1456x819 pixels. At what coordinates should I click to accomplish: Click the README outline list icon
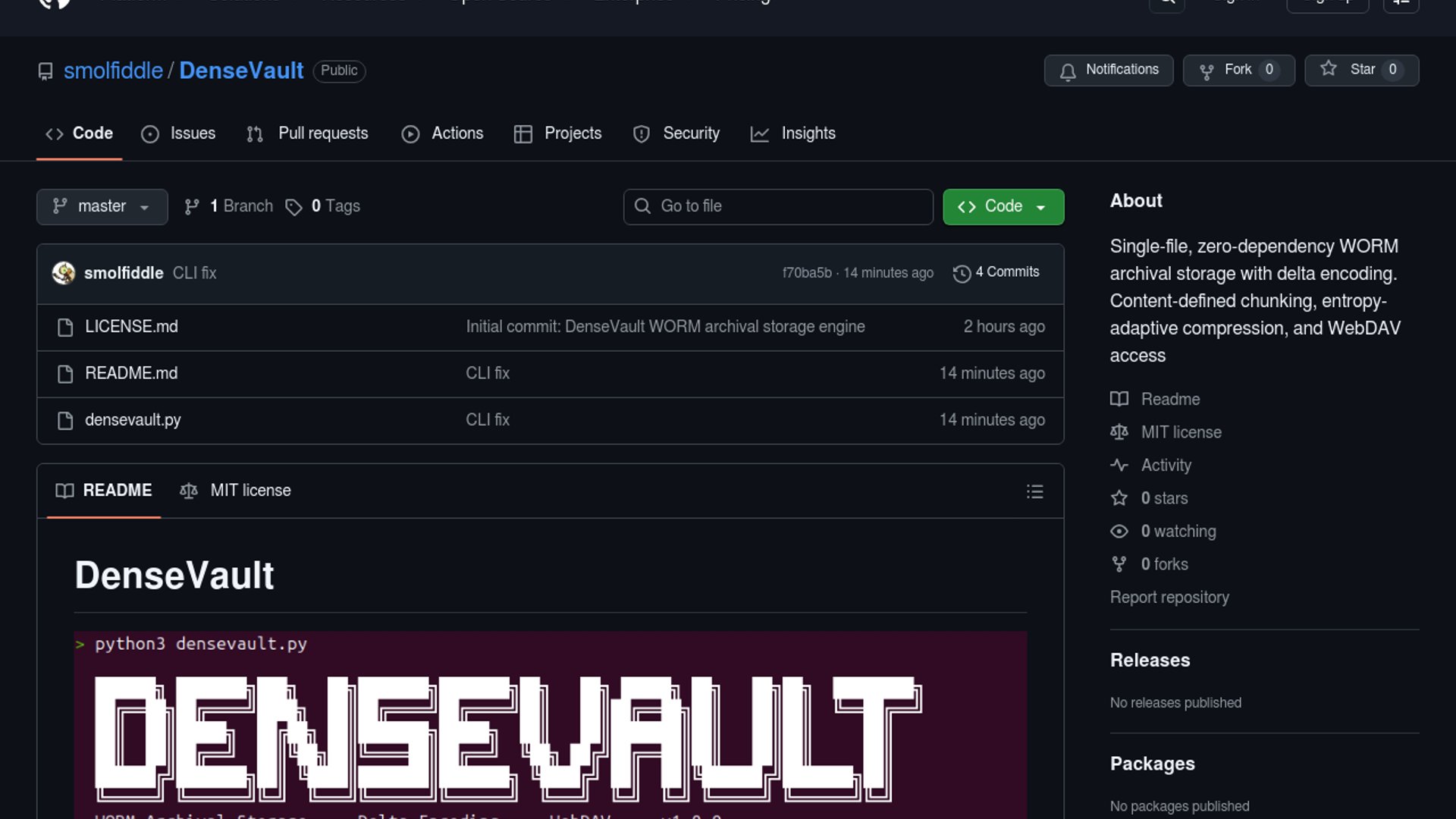pyautogui.click(x=1034, y=491)
